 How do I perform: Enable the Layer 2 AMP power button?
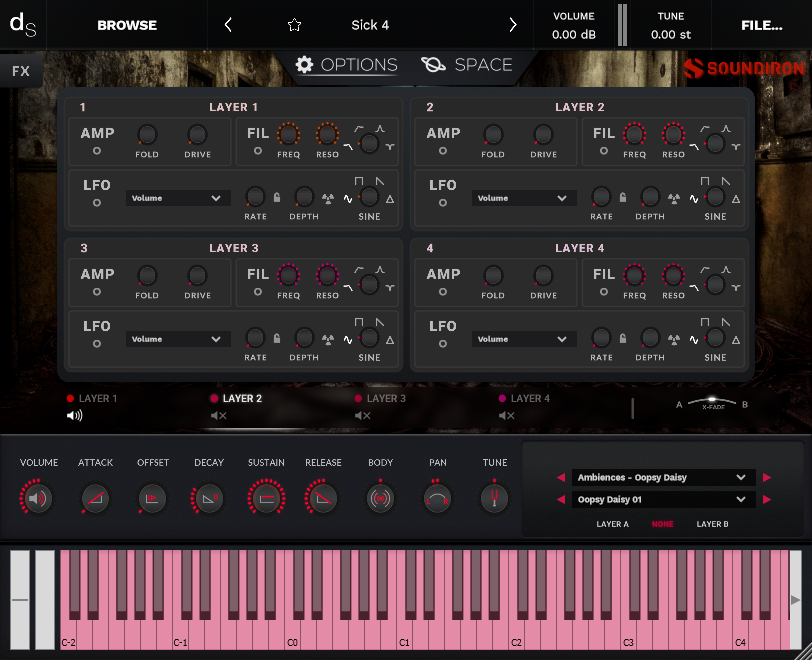pos(443,151)
